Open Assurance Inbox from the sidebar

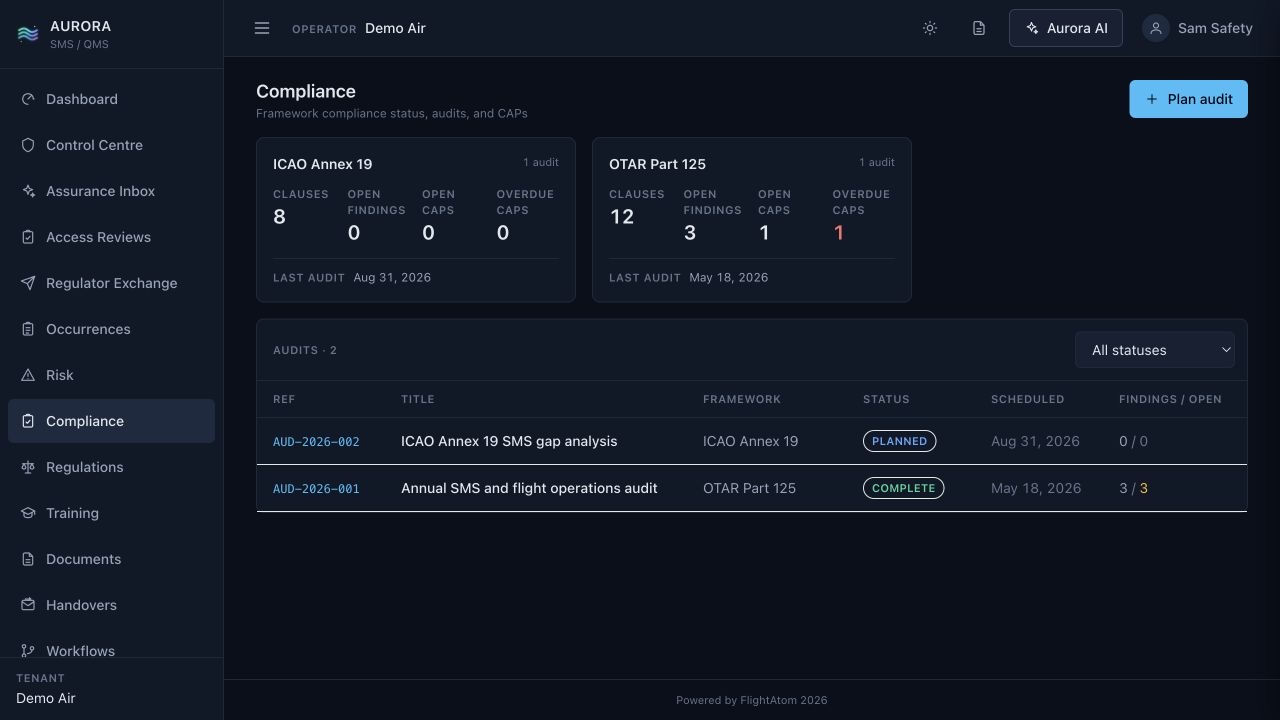click(x=111, y=191)
